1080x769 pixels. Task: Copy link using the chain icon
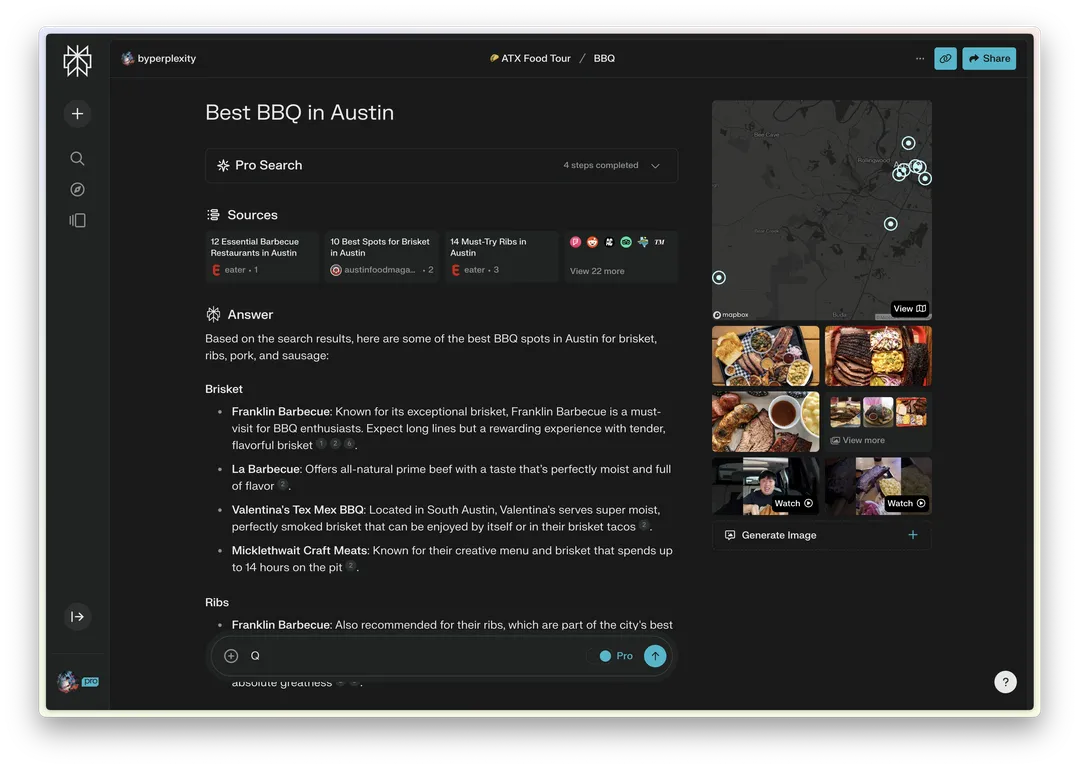coord(945,59)
